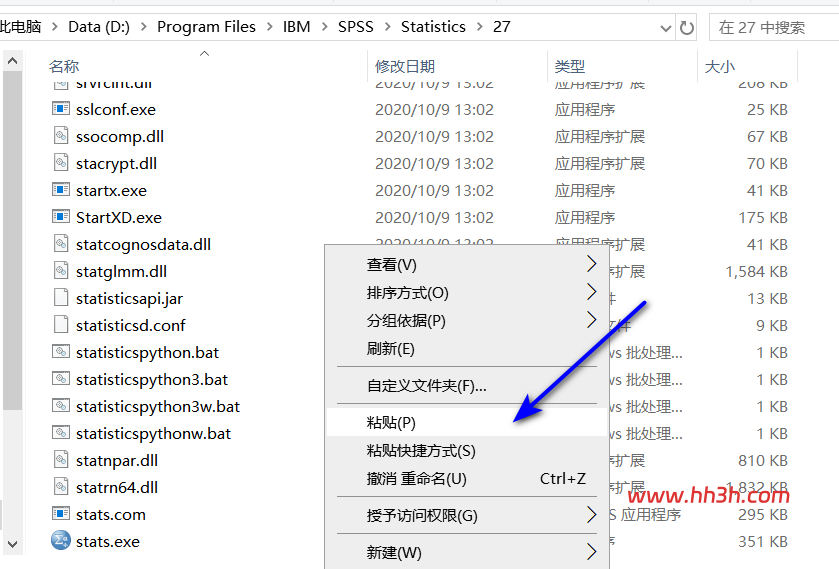The width and height of the screenshot is (839, 569).
Task: Refresh the folder with the address bar button
Action: (687, 27)
